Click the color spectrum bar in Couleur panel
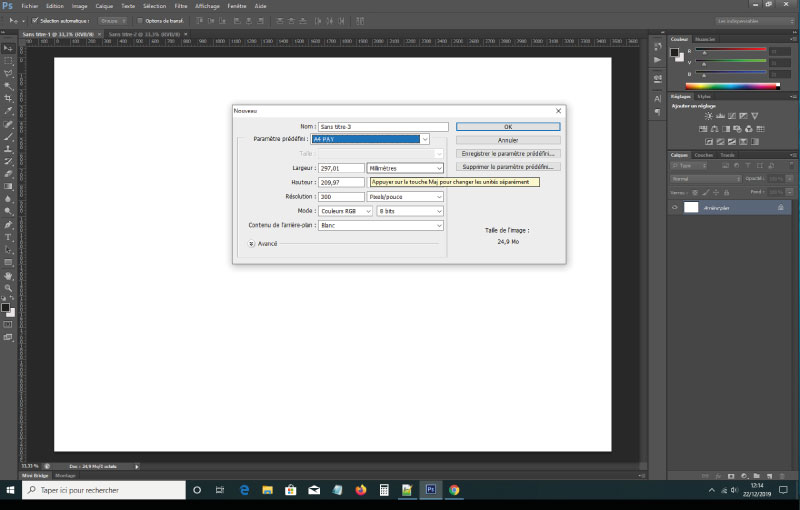This screenshot has height=510, width=800. pos(732,86)
